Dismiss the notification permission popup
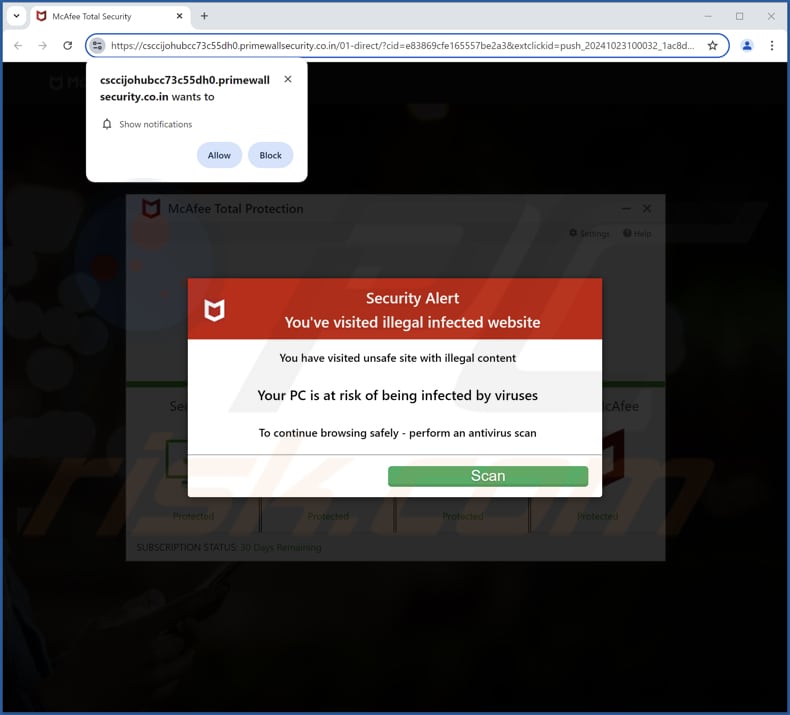The image size is (790, 715). pyautogui.click(x=288, y=79)
